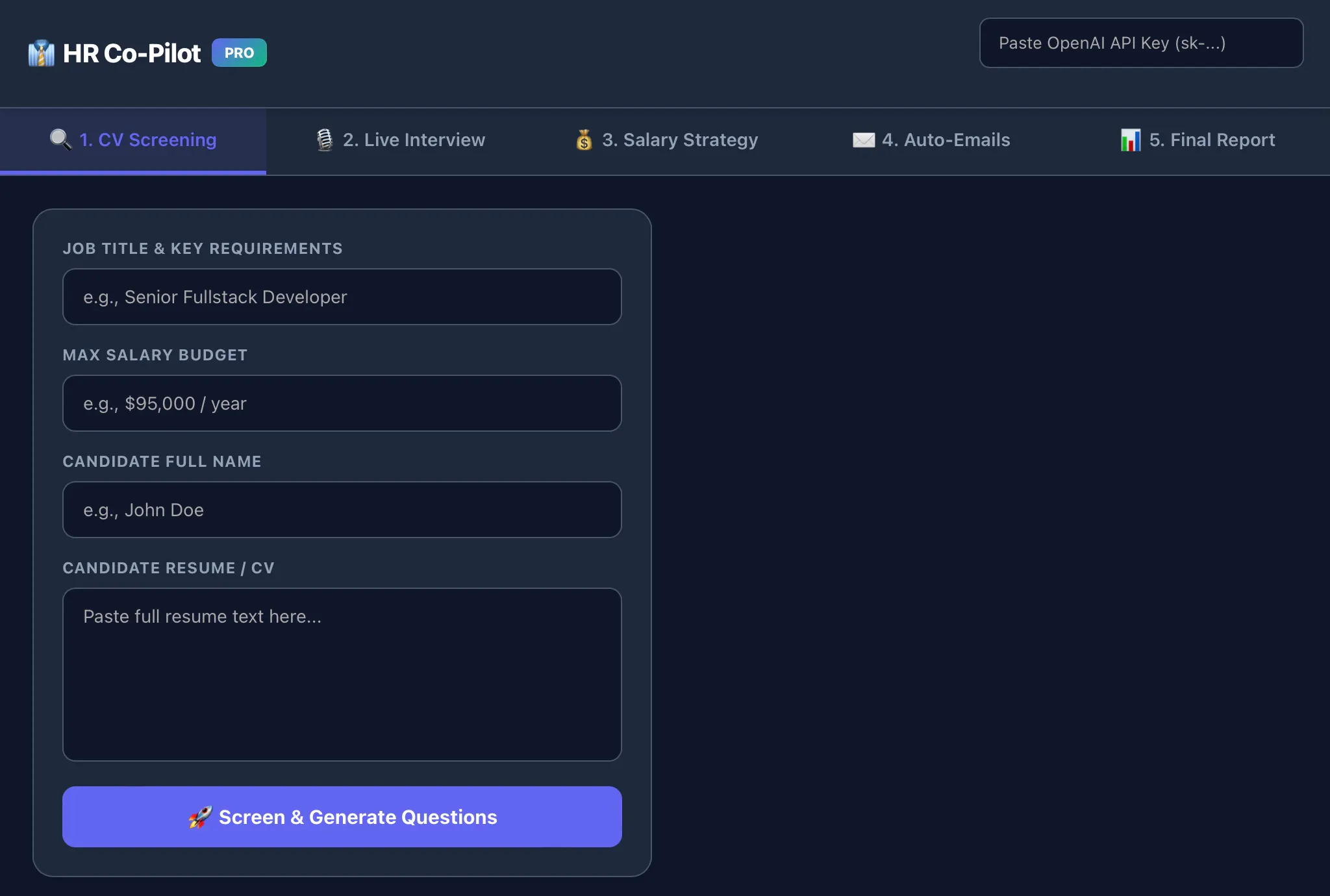Go to the 4. Auto-Emails tab

coord(931,141)
